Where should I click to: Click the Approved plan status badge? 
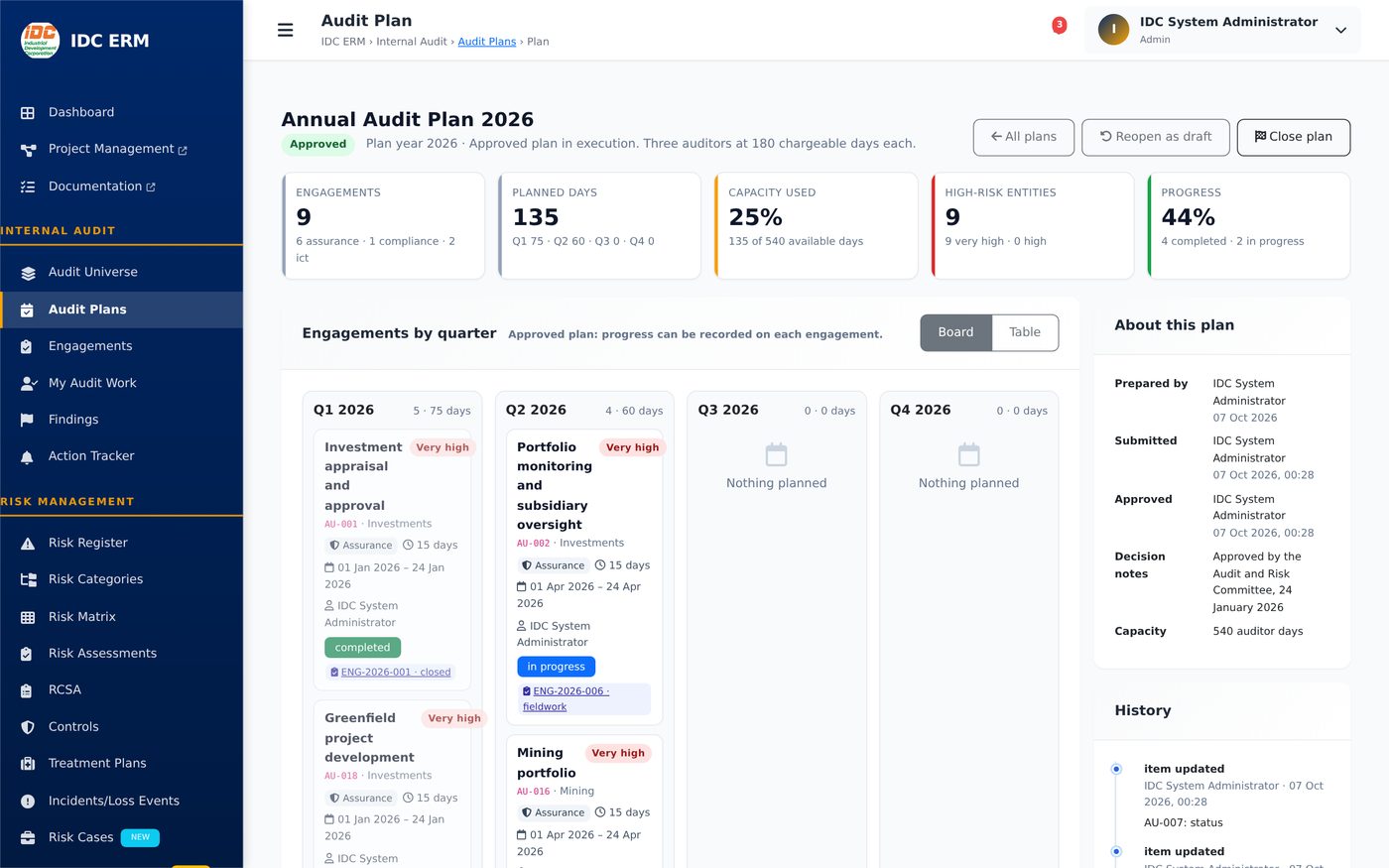point(318,144)
